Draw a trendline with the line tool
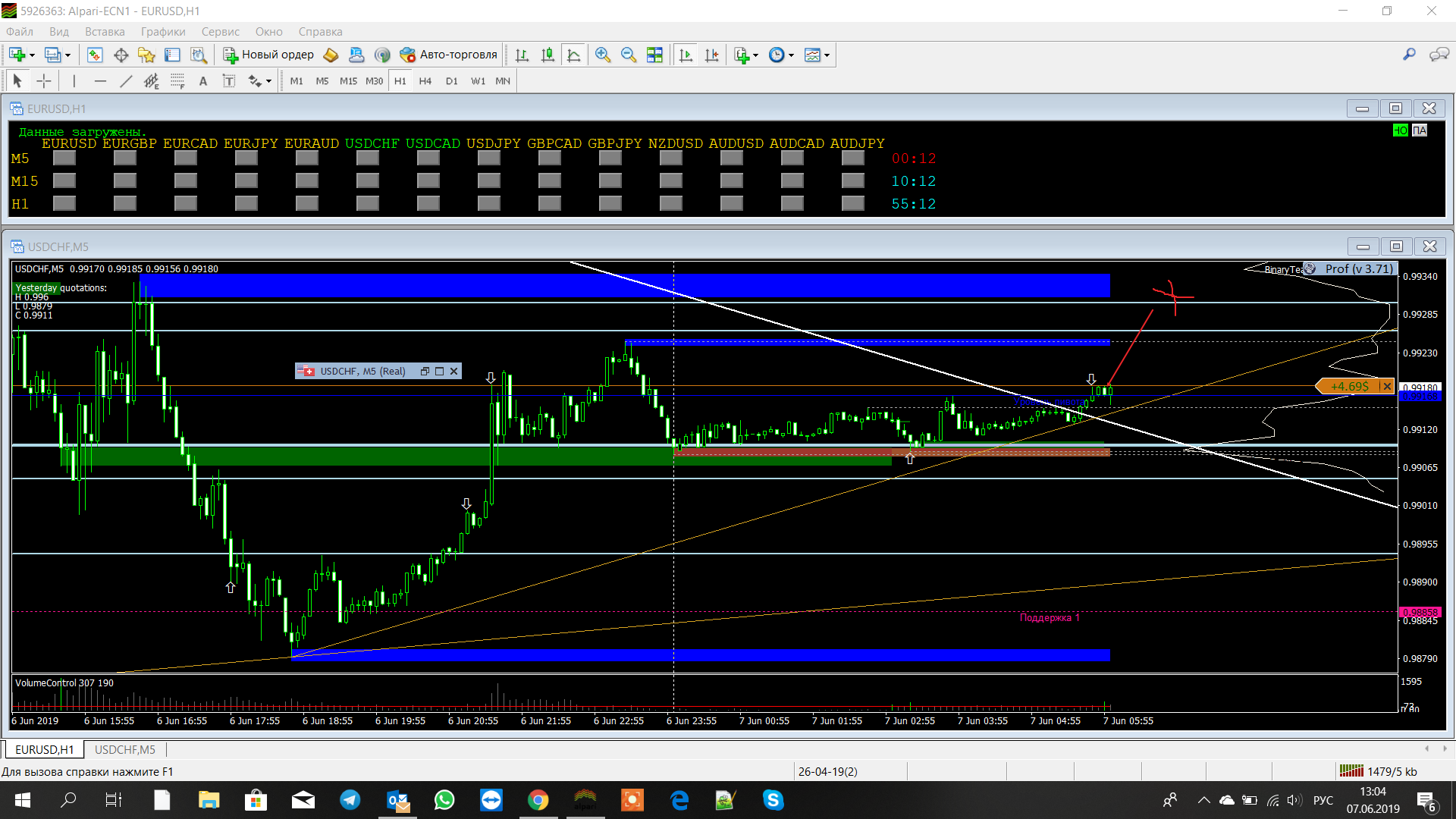 point(126,81)
